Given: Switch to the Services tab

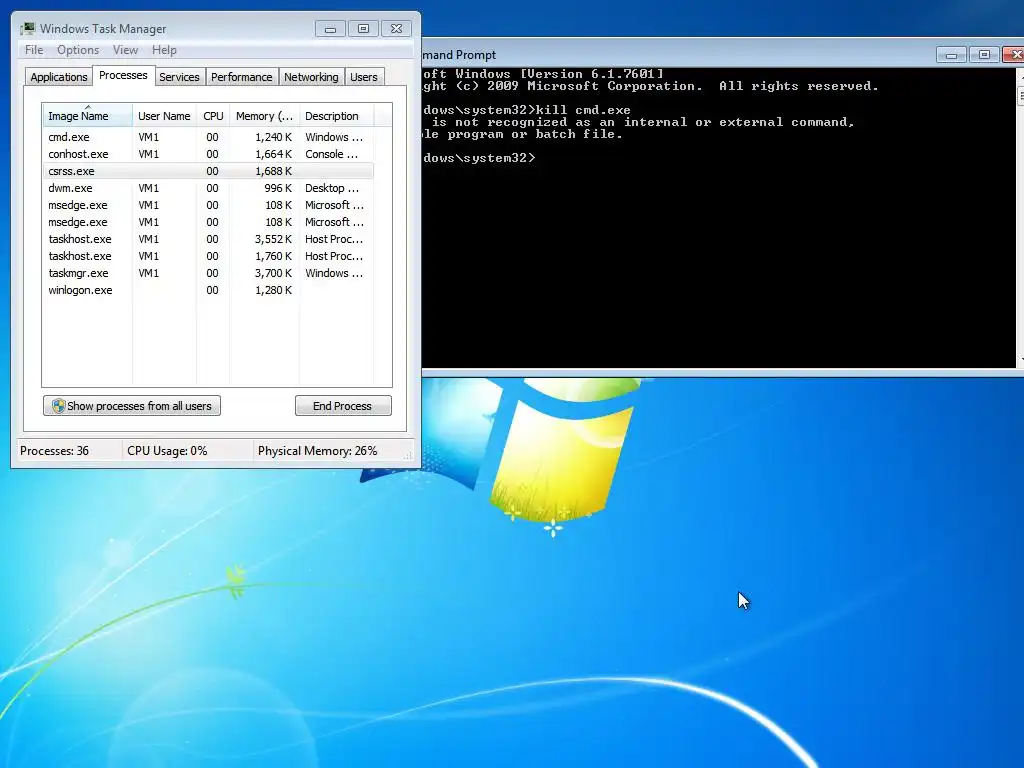Looking at the screenshot, I should coord(179,77).
